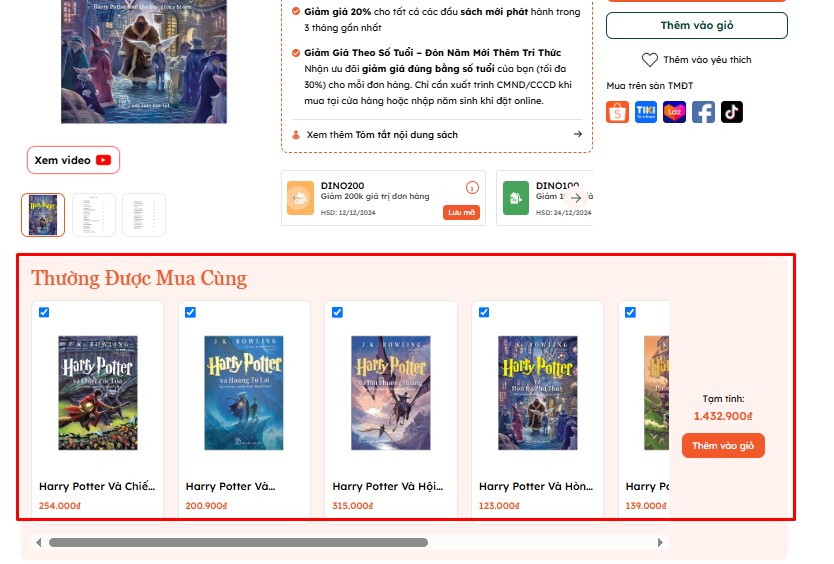
Task: Click the main Harry Potter cover image
Action: tap(144, 61)
